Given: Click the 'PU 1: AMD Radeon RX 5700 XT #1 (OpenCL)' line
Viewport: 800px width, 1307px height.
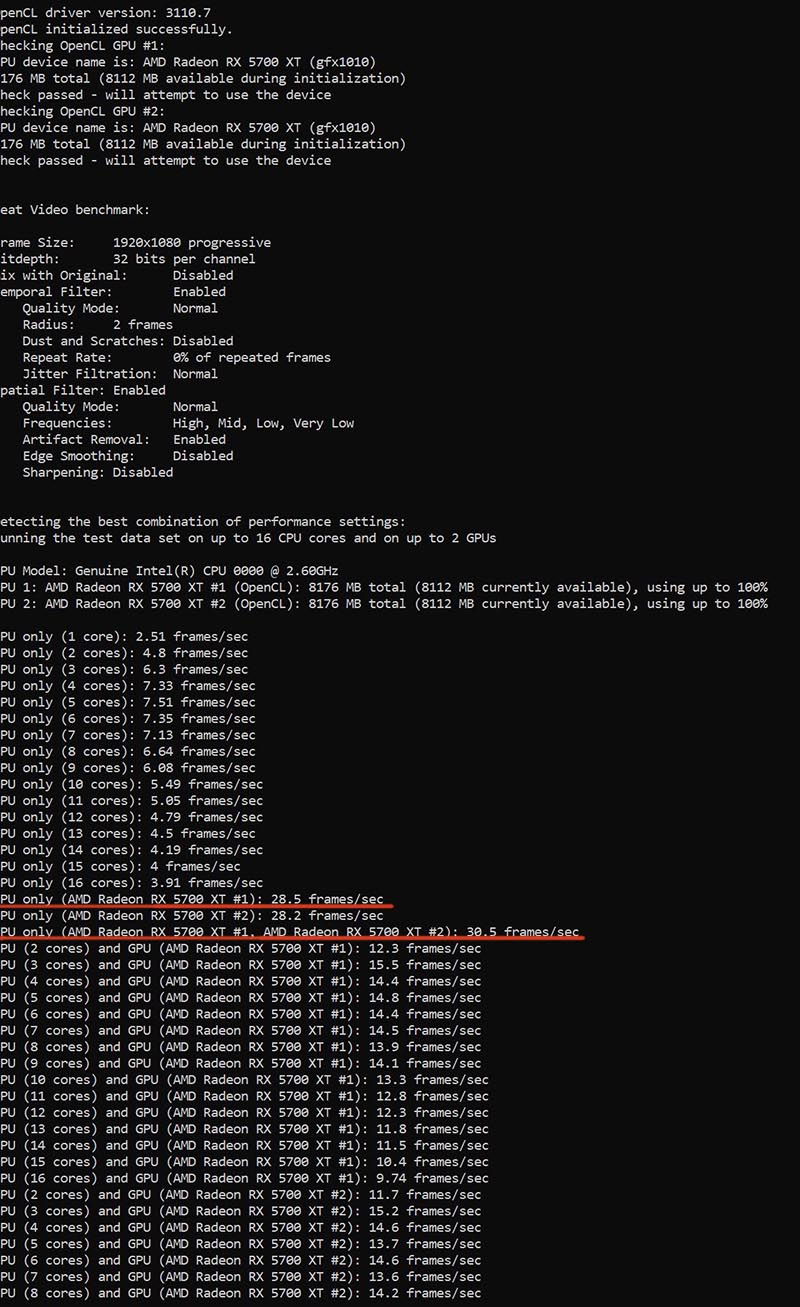Looking at the screenshot, I should [x=384, y=587].
